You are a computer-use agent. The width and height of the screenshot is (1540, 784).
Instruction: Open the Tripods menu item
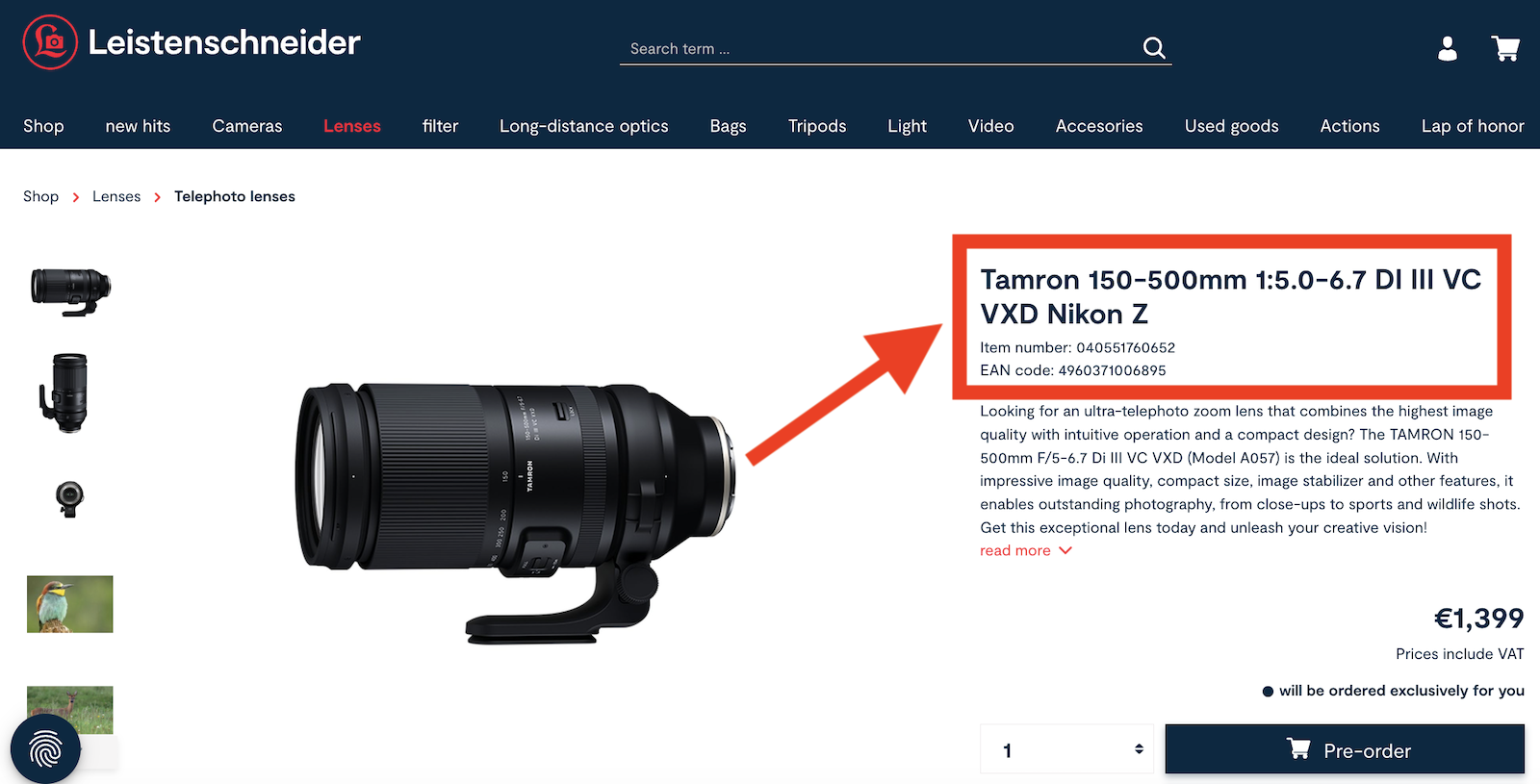(817, 126)
